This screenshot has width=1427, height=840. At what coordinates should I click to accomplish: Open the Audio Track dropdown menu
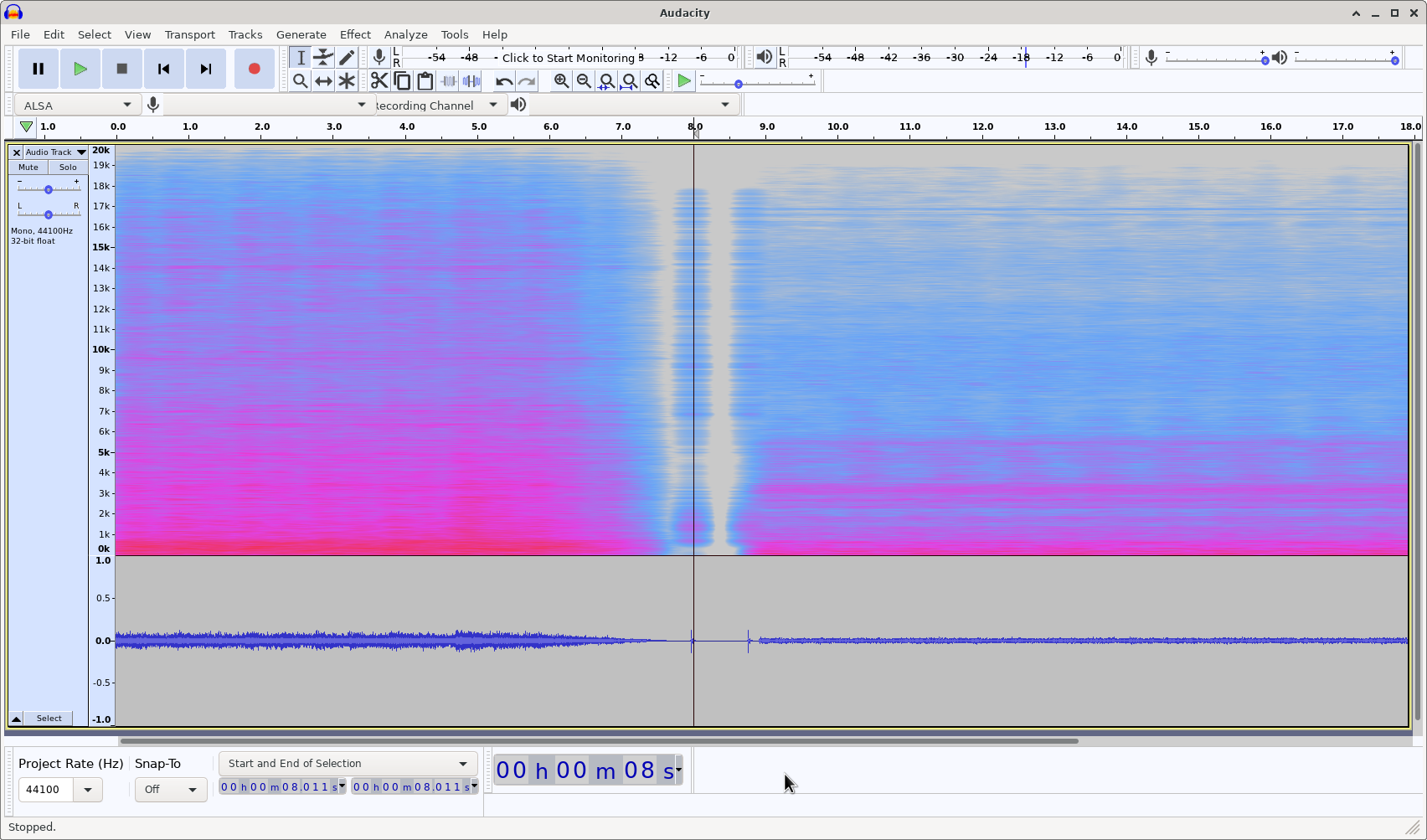(x=55, y=152)
